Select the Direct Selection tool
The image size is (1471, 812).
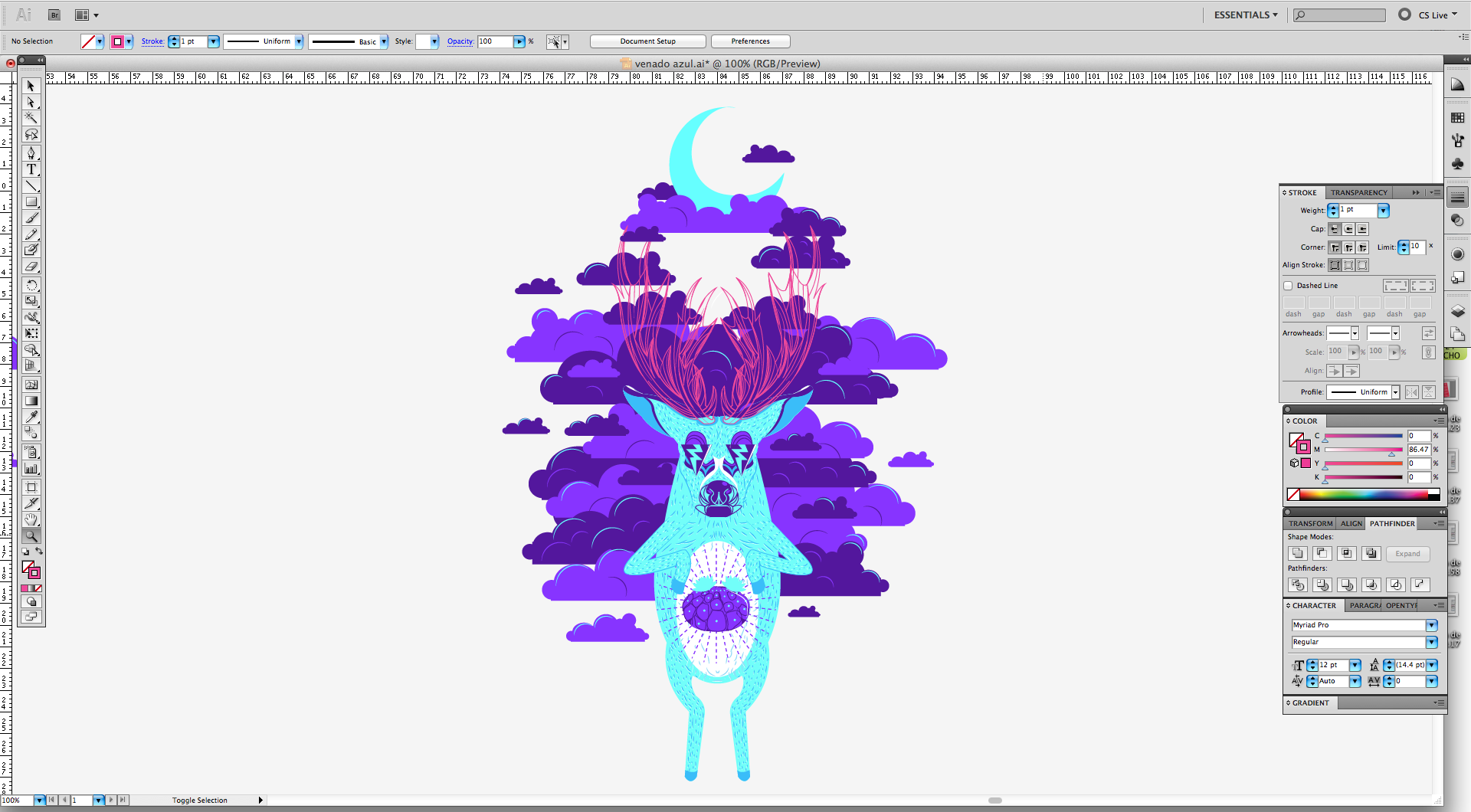[31, 102]
